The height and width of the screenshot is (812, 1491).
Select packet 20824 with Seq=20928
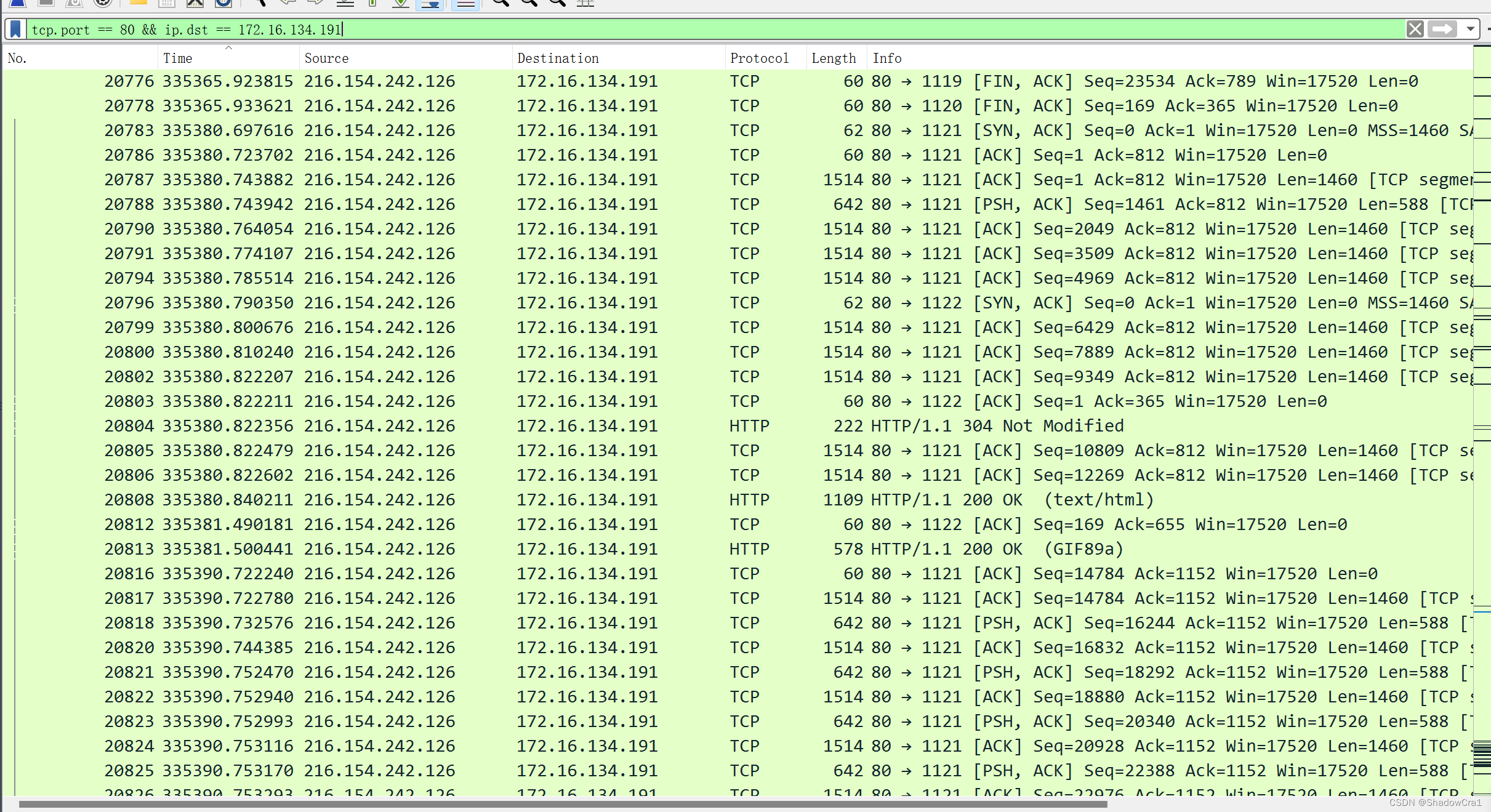pos(737,746)
